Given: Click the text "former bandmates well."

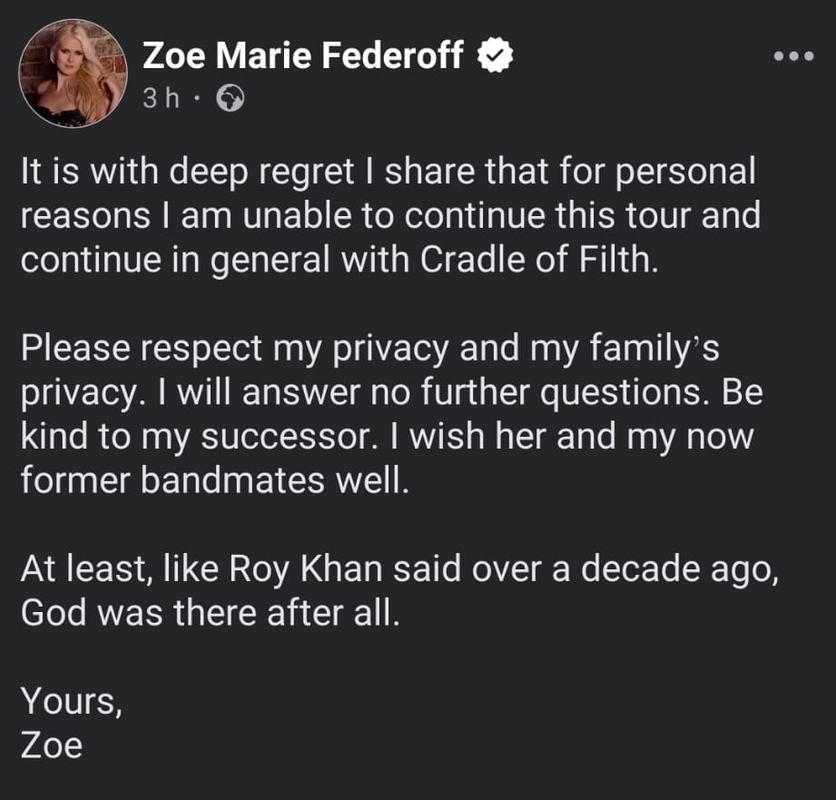Looking at the screenshot, I should tap(216, 480).
